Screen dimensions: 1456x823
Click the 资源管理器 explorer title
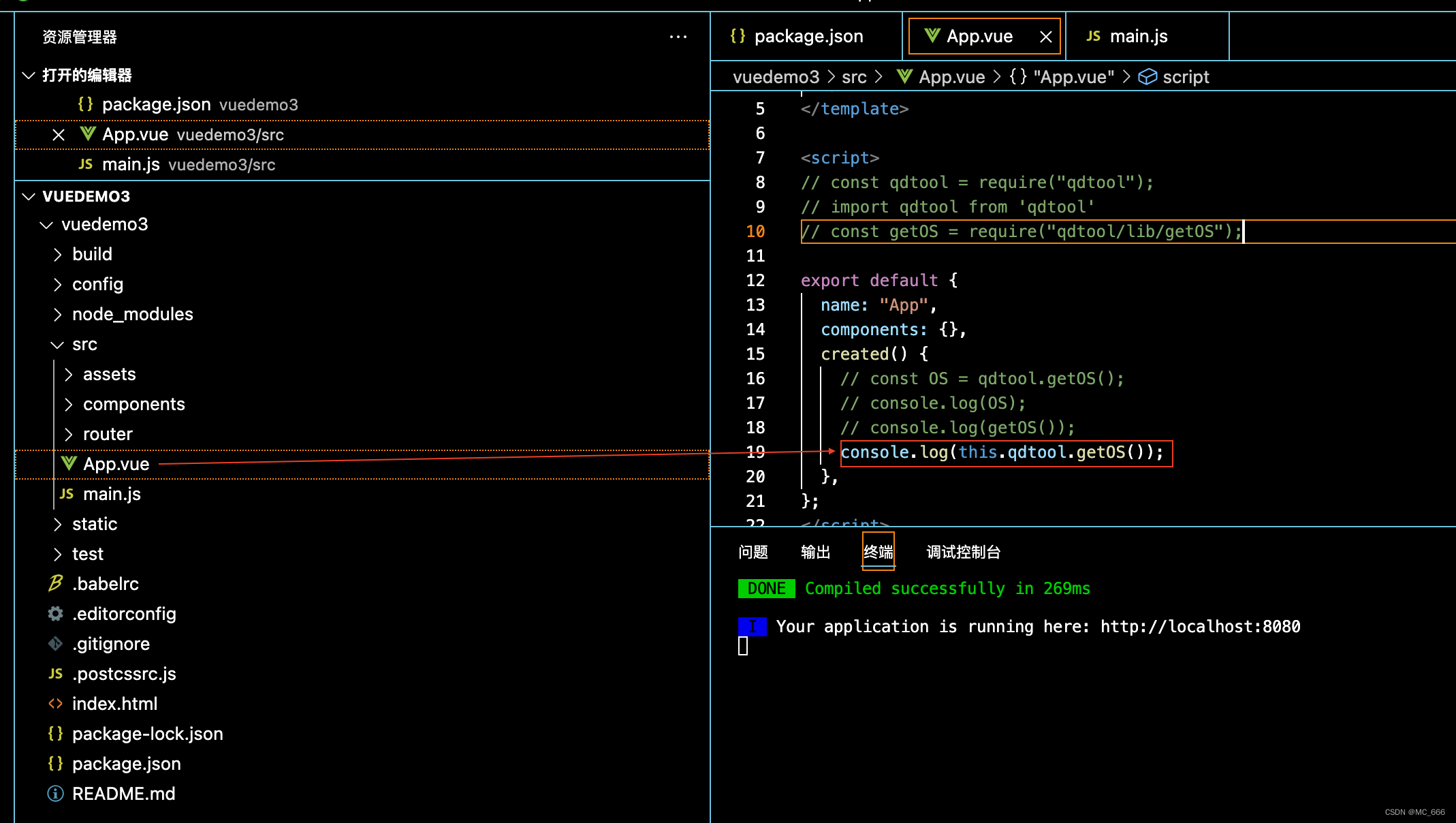pyautogui.click(x=80, y=37)
